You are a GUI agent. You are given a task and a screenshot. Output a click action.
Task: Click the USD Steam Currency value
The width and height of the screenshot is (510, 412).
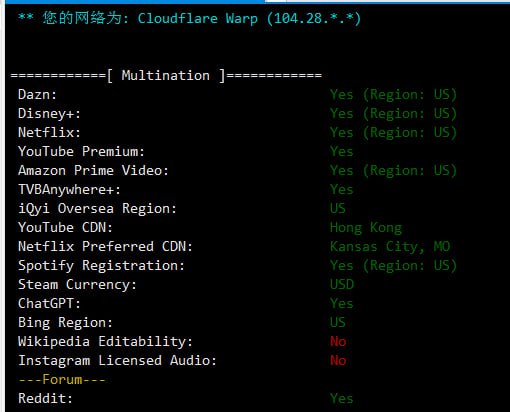pos(342,285)
